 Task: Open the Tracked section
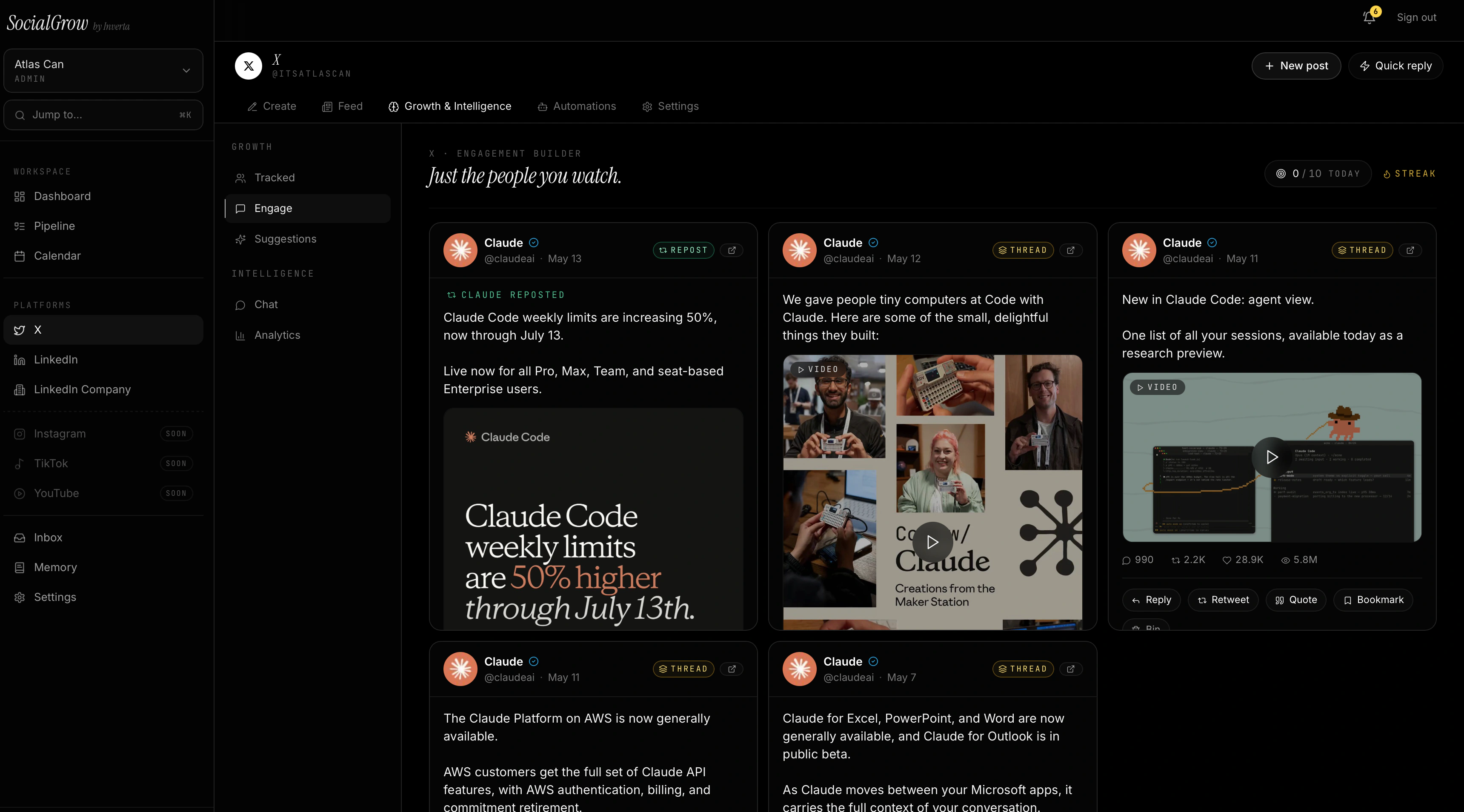coord(307,178)
